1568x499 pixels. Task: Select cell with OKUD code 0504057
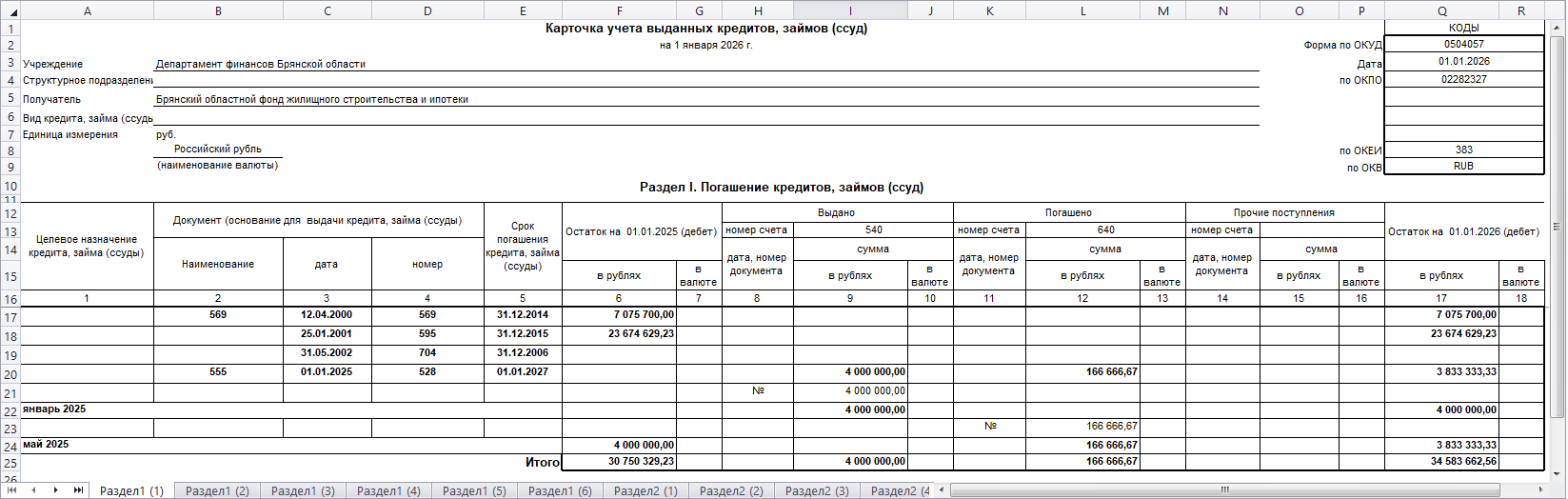coord(1463,45)
